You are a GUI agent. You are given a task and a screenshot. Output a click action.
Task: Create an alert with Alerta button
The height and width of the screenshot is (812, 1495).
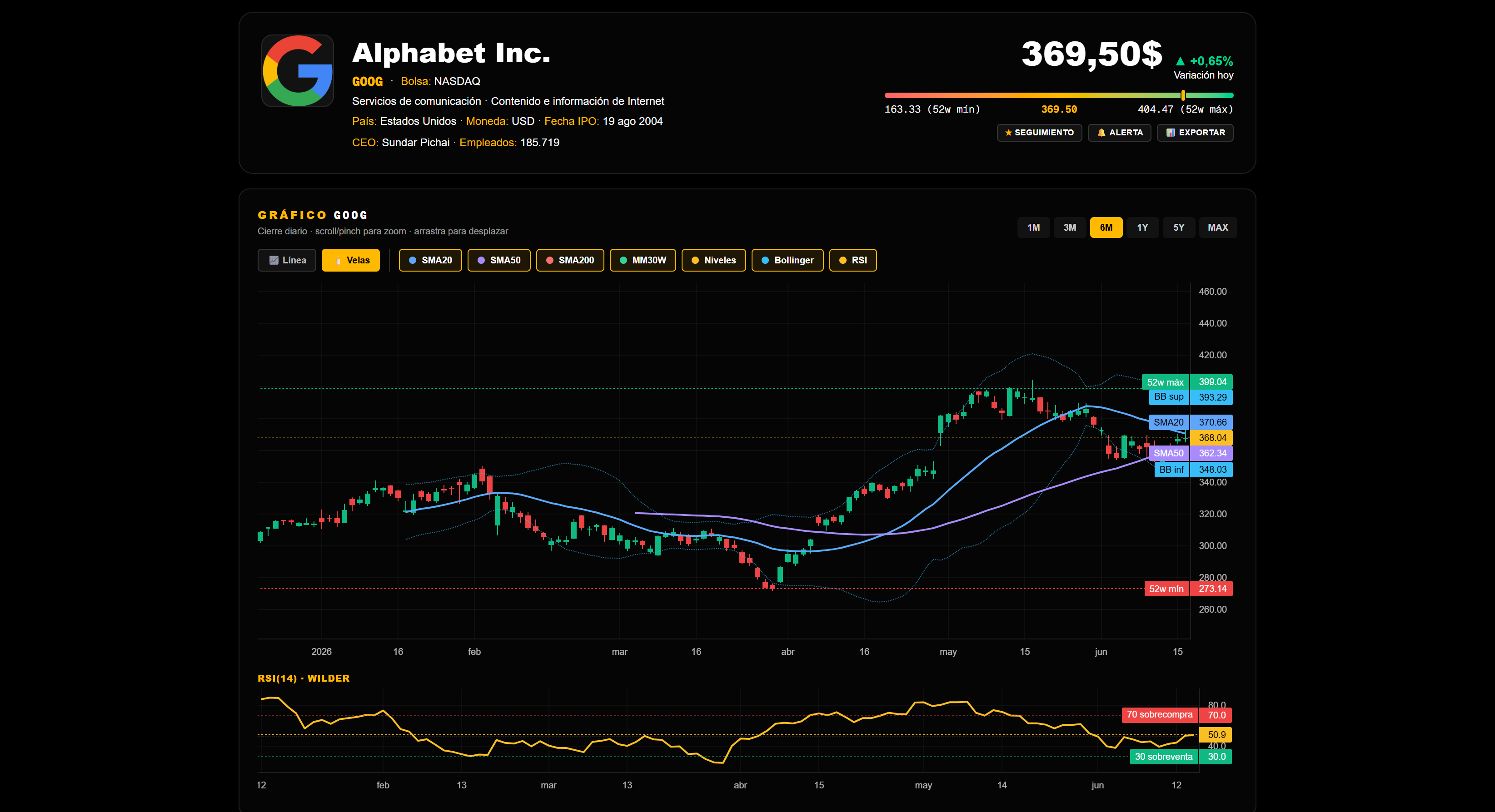click(1119, 133)
